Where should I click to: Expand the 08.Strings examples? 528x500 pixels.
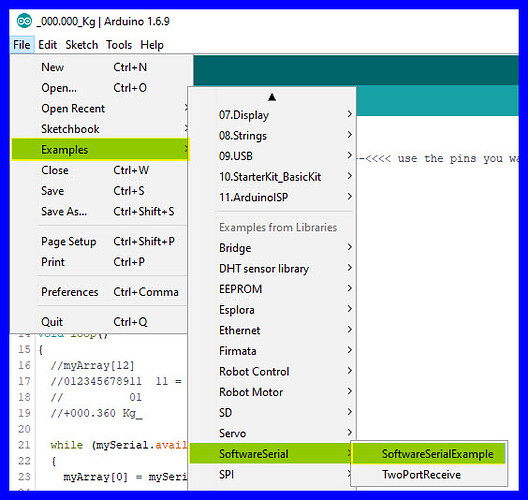pos(272,136)
